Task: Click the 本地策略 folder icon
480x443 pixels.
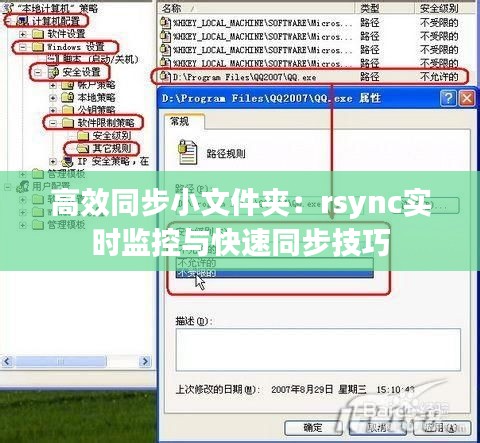Action: pyautogui.click(x=68, y=98)
